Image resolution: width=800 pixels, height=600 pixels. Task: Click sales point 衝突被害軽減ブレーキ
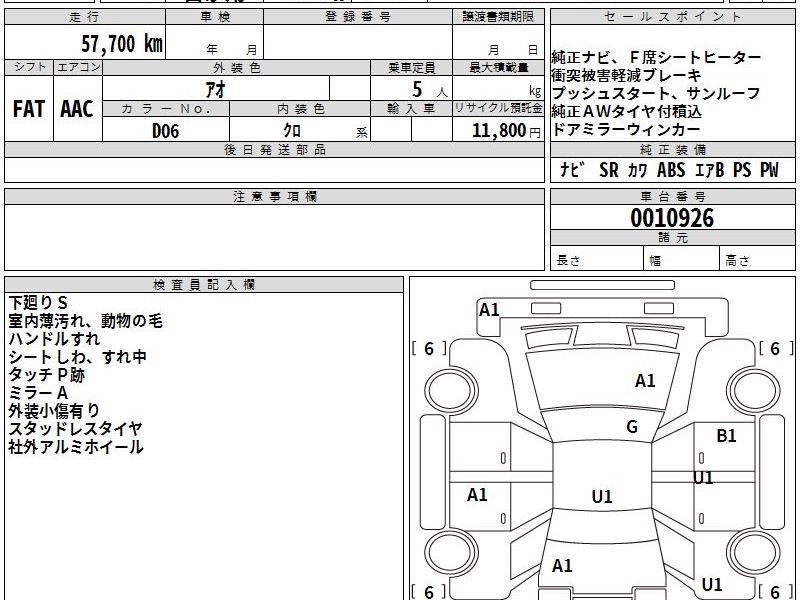627,76
